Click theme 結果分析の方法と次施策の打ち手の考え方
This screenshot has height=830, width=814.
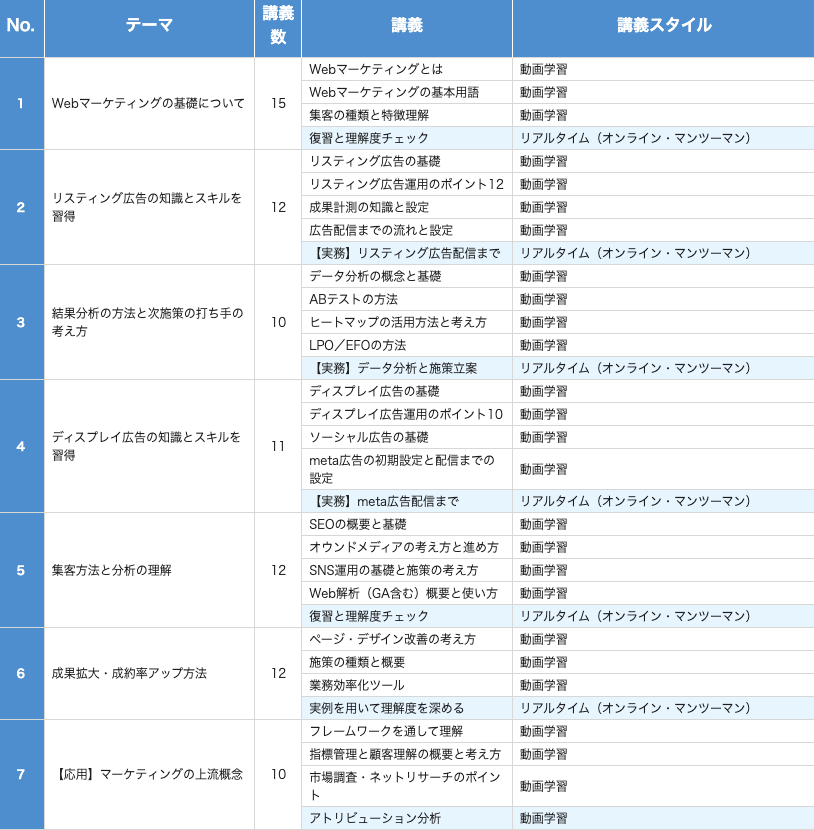pos(149,322)
